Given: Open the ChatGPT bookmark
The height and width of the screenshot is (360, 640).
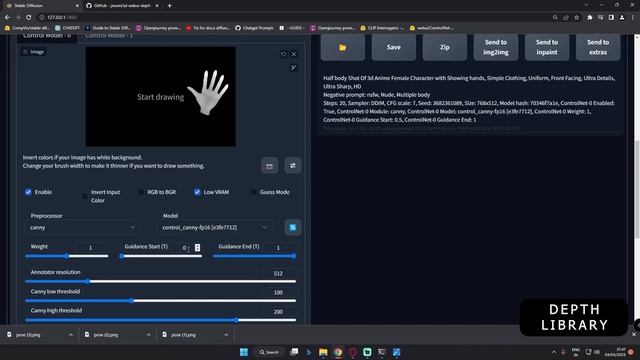Looking at the screenshot, I should (67, 28).
